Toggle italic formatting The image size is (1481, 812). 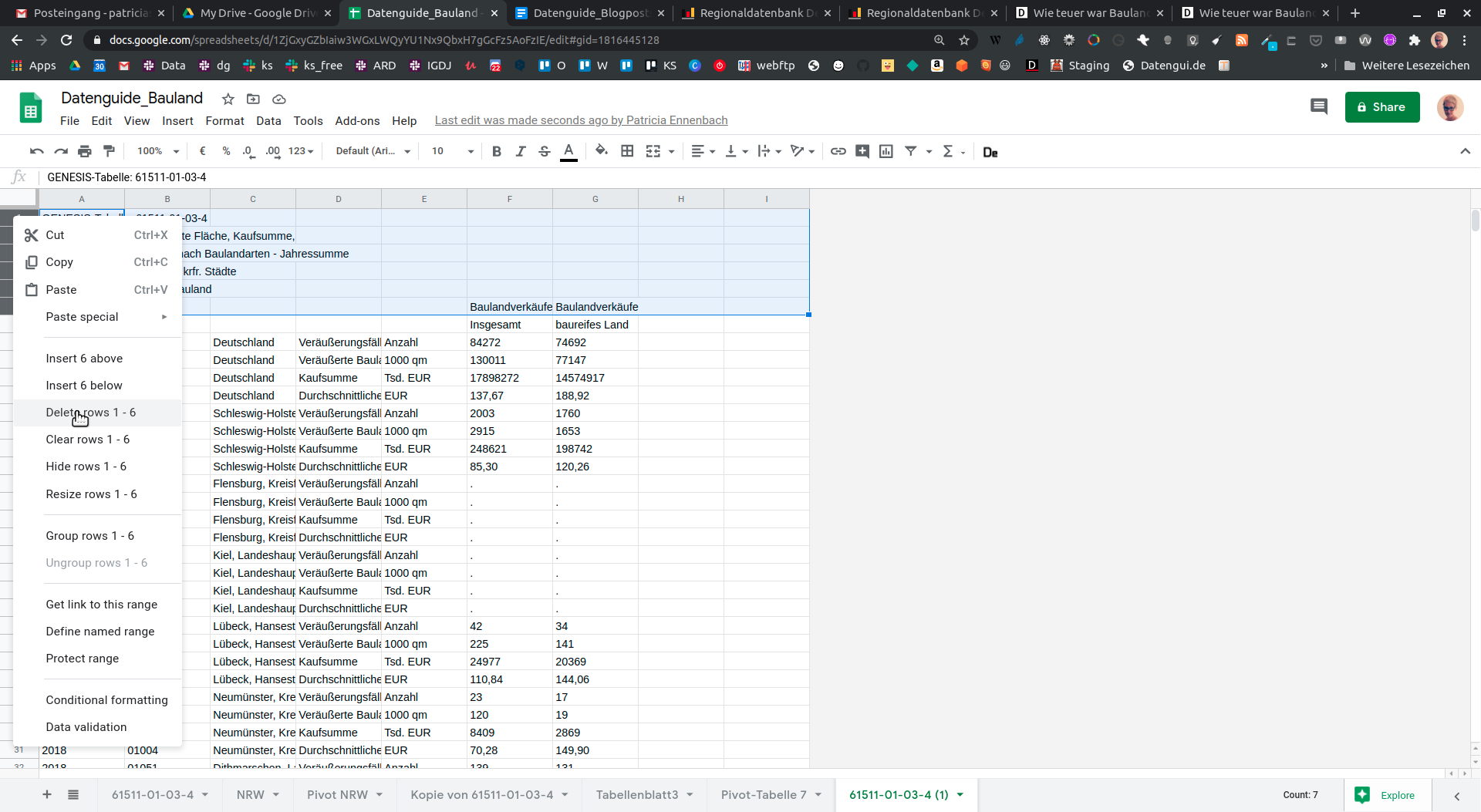click(521, 151)
